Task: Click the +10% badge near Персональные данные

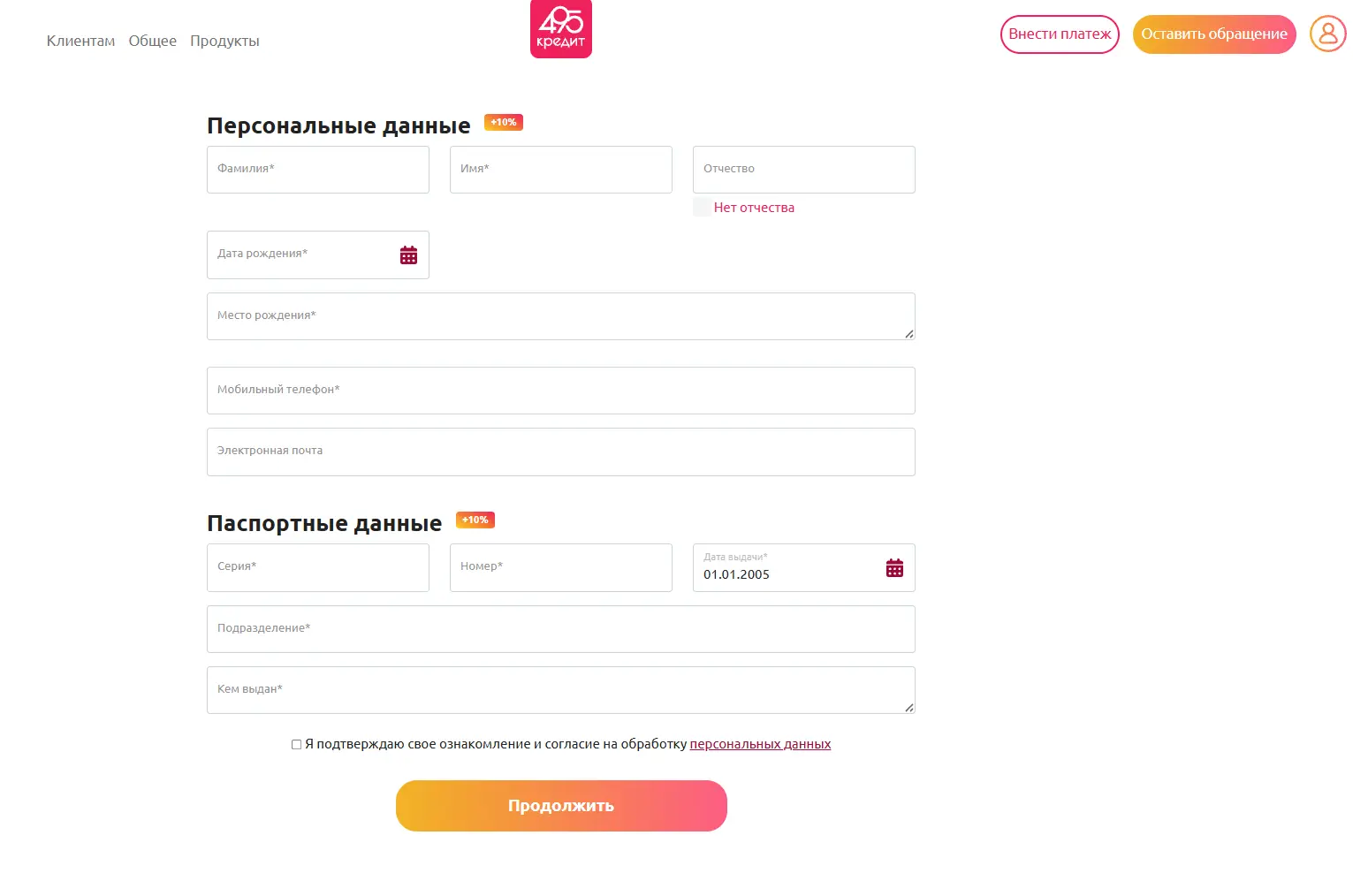Action: pos(504,123)
